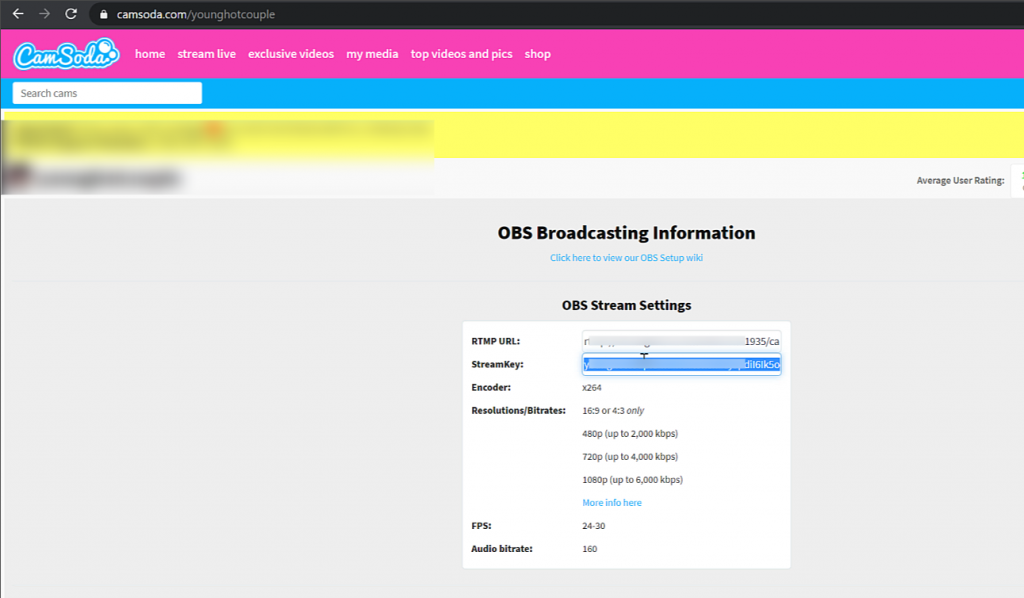Click the FPS label
This screenshot has height=598, width=1024.
coord(481,526)
